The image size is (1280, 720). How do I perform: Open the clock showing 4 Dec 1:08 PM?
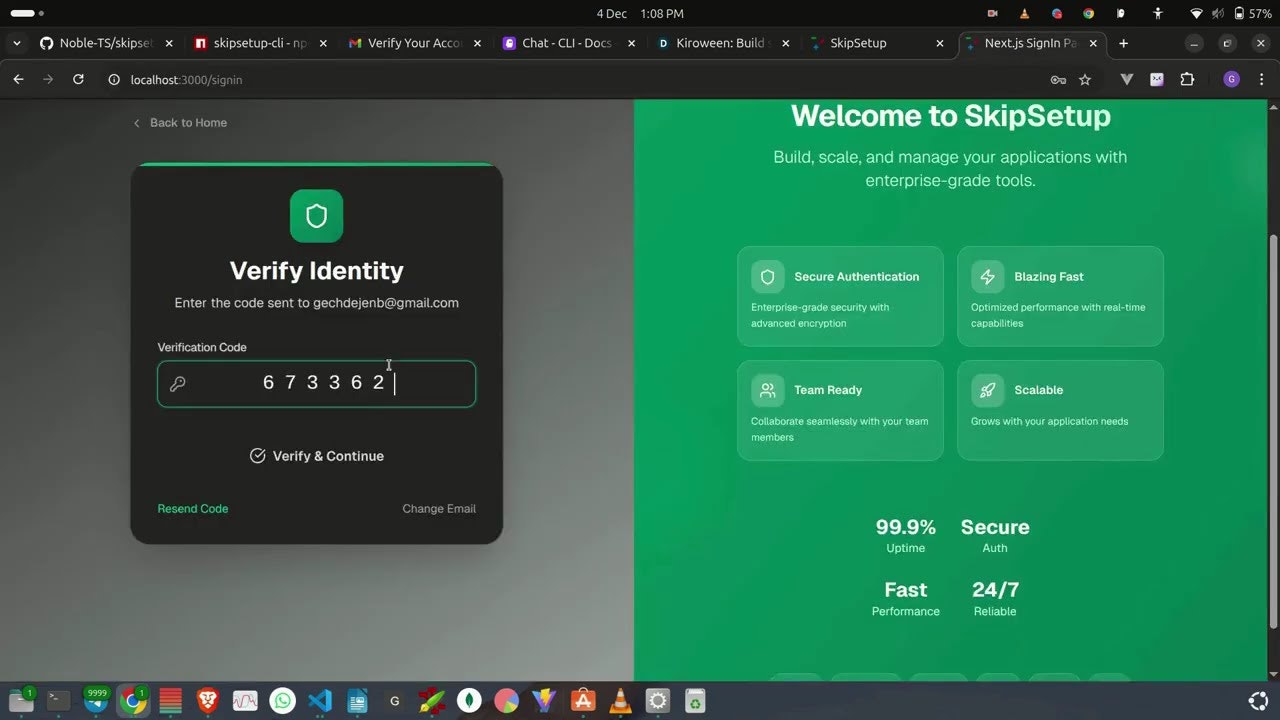(x=640, y=14)
